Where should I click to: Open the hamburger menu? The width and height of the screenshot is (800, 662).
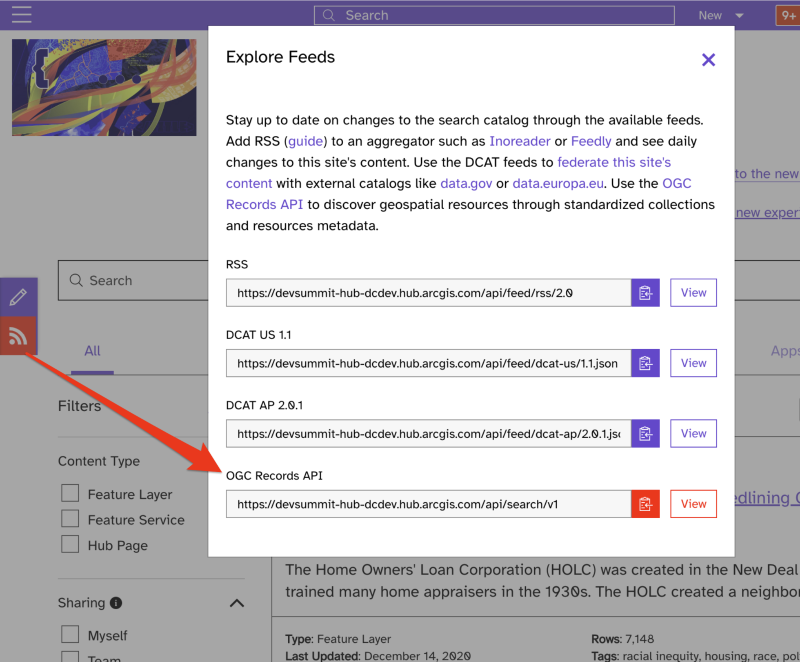[x=21, y=15]
